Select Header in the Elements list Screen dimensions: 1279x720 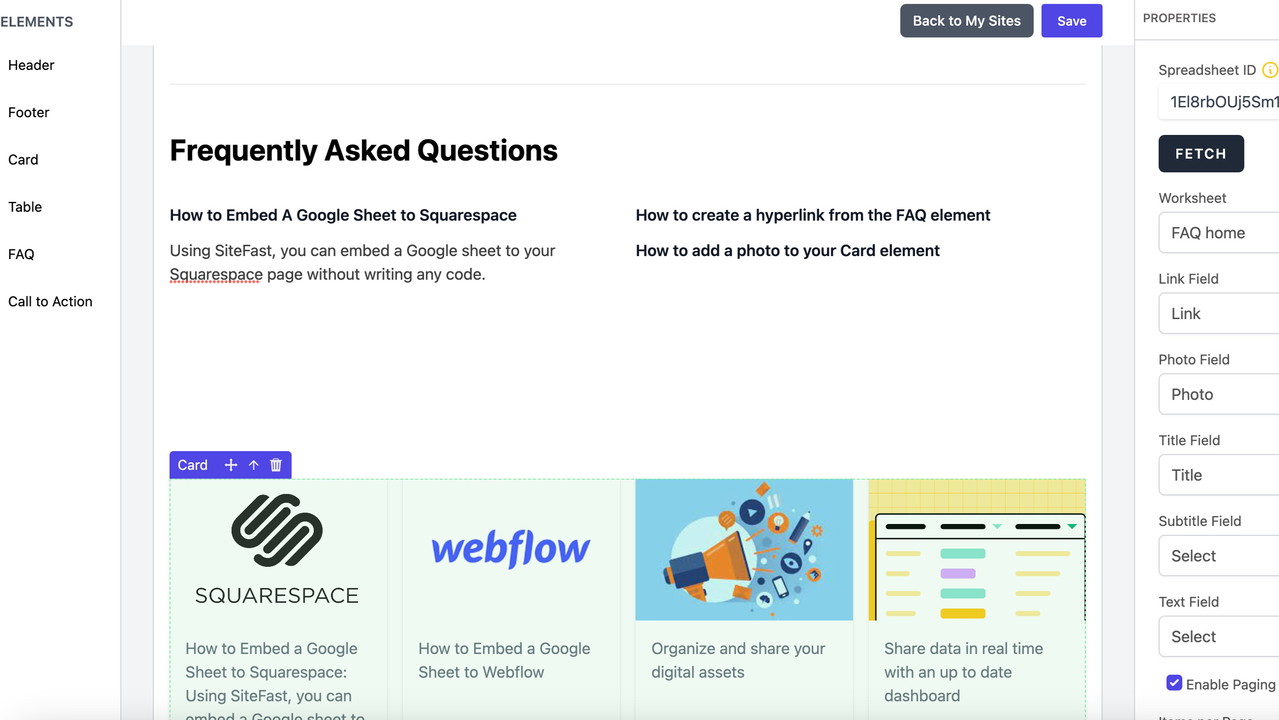click(31, 65)
